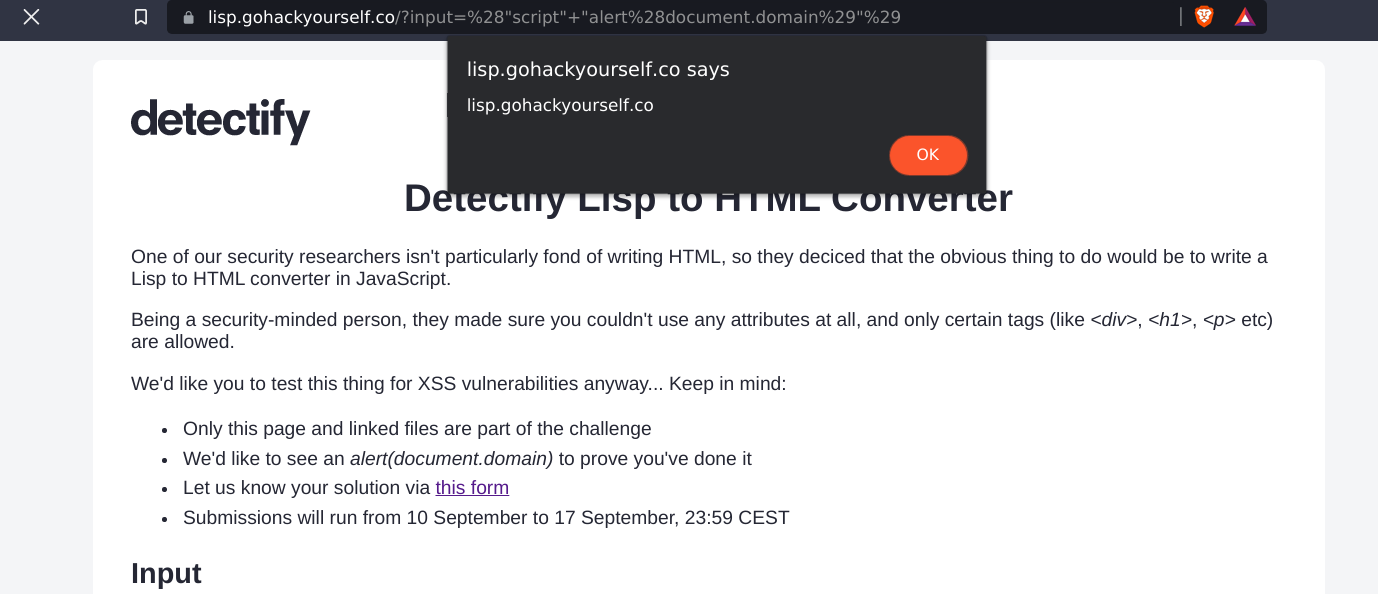Click paragraph about security researchers
The image size is (1378, 594).
(x=699, y=267)
